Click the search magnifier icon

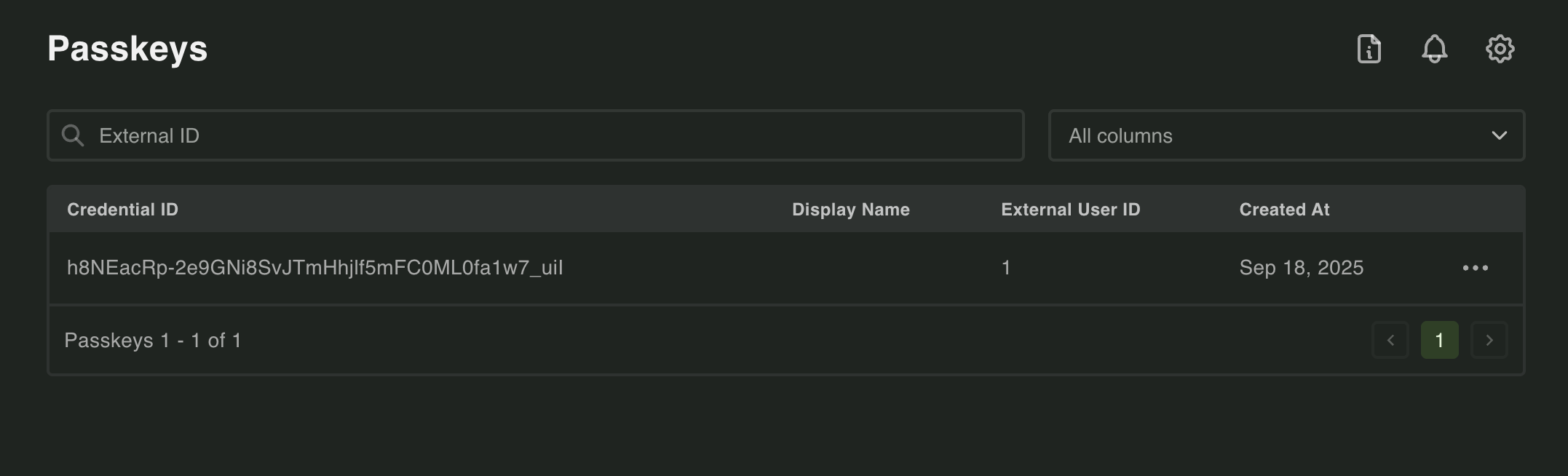click(74, 135)
